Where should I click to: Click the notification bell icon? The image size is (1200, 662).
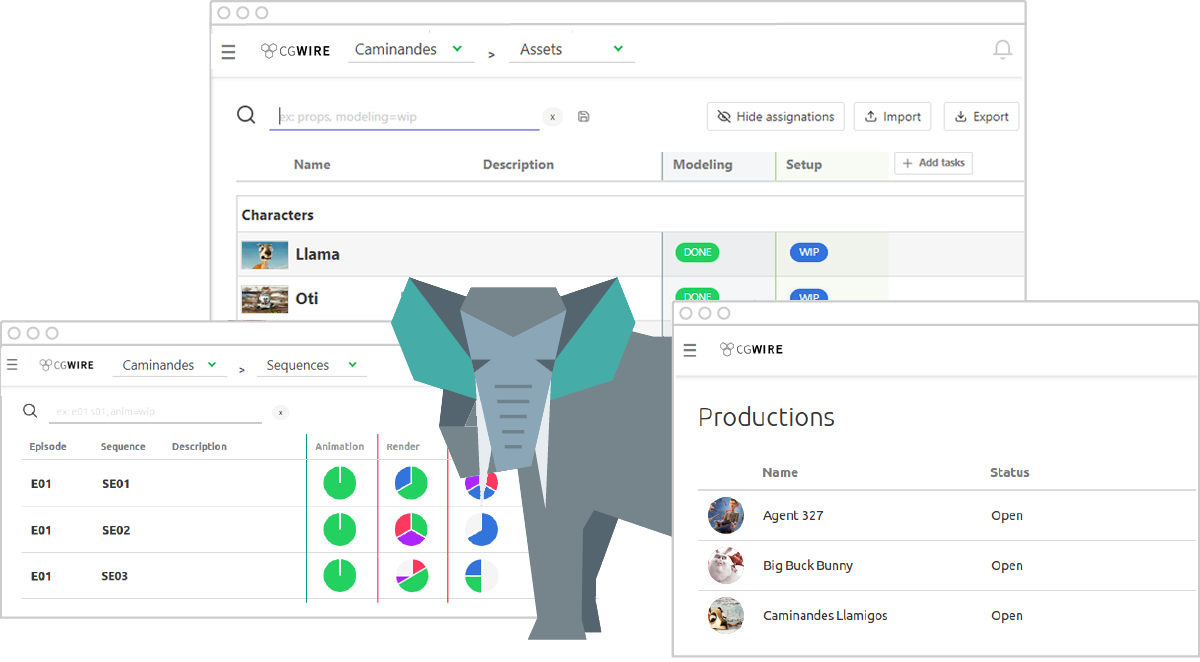coord(1002,50)
